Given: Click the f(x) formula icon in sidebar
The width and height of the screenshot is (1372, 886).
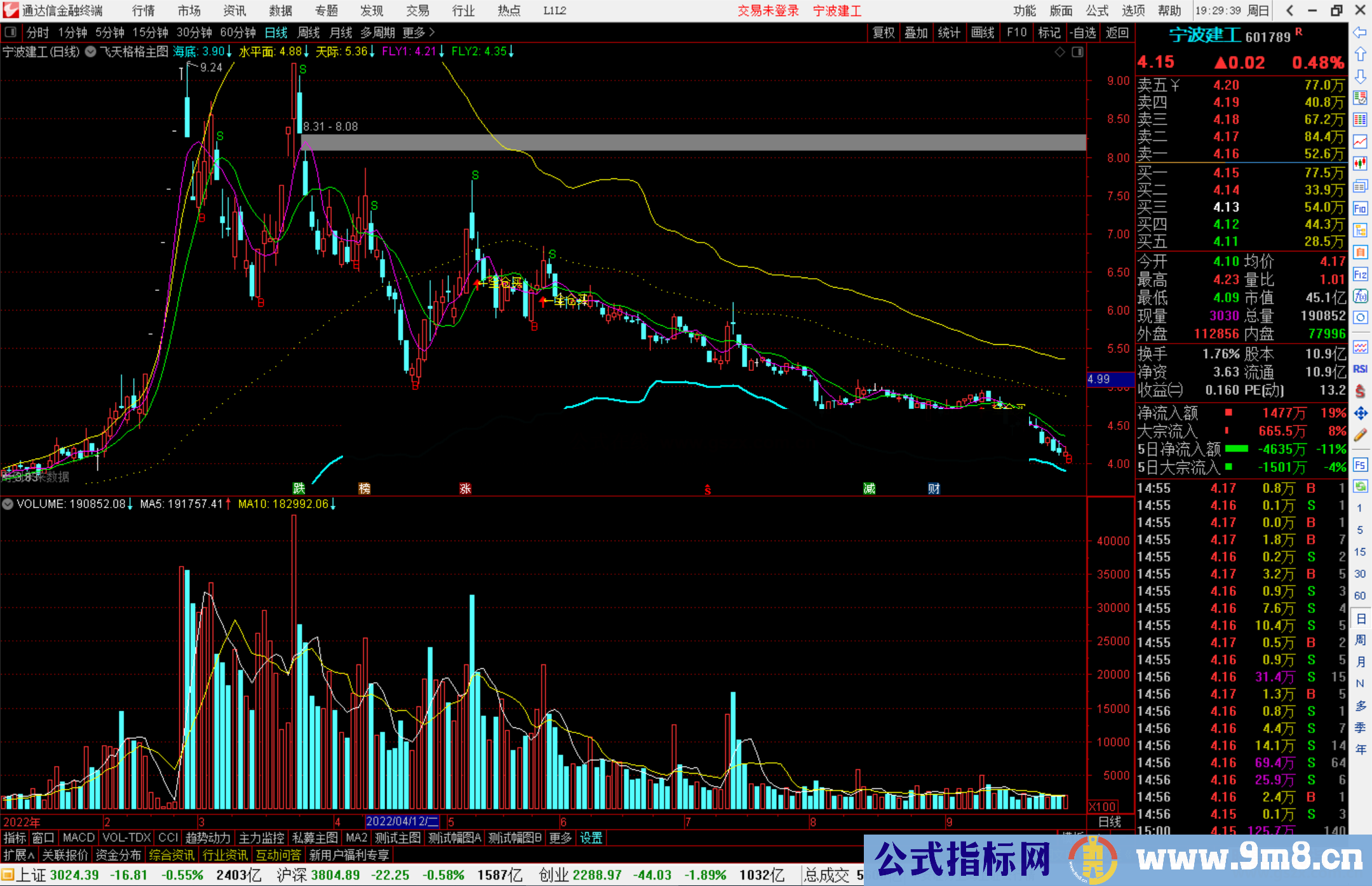Looking at the screenshot, I should [x=1360, y=296].
